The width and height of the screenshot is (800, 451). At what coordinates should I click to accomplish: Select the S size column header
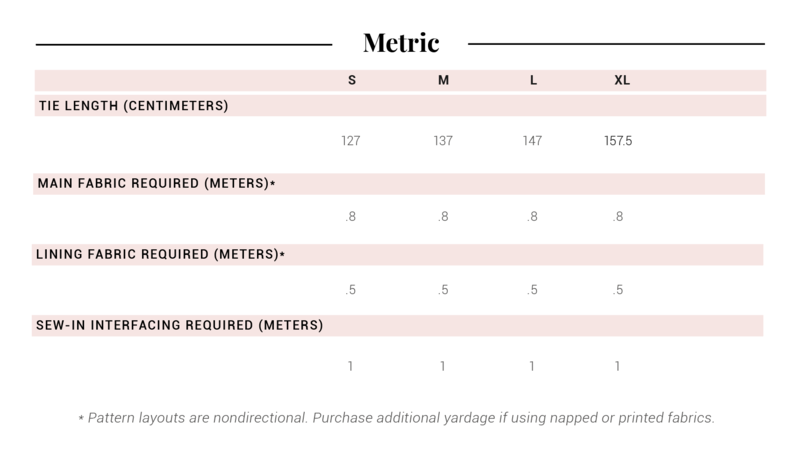tap(352, 80)
